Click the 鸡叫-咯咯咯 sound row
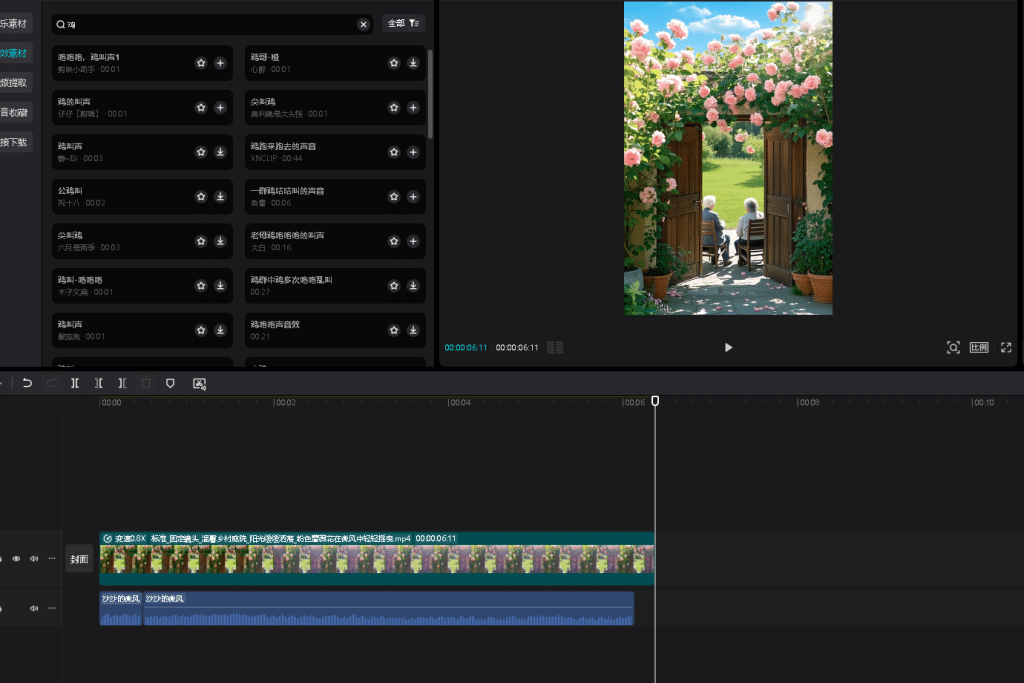1024x683 pixels. [142, 285]
